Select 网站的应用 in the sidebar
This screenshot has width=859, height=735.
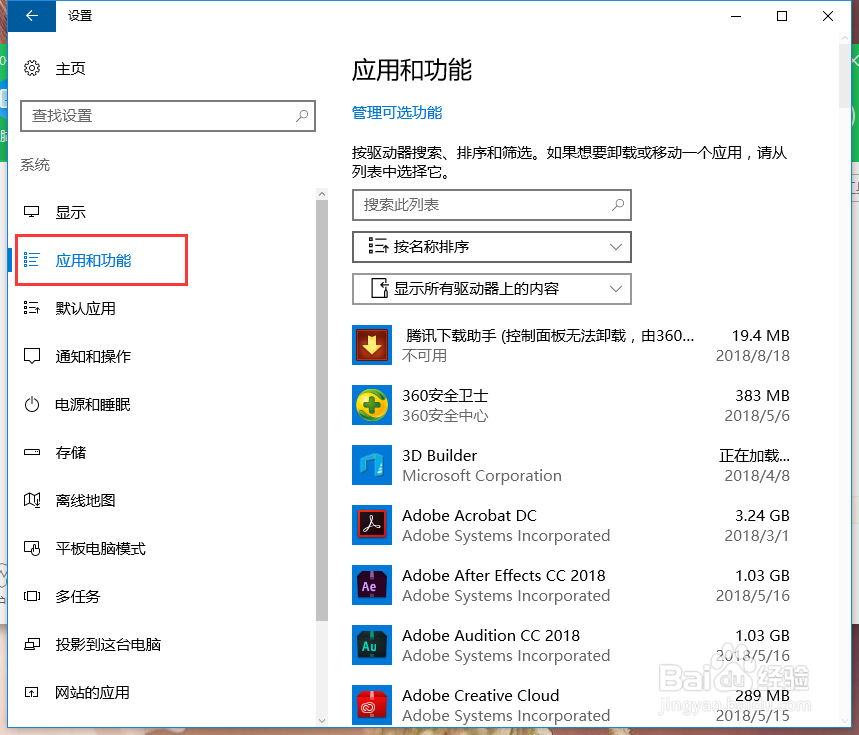pyautogui.click(x=93, y=692)
